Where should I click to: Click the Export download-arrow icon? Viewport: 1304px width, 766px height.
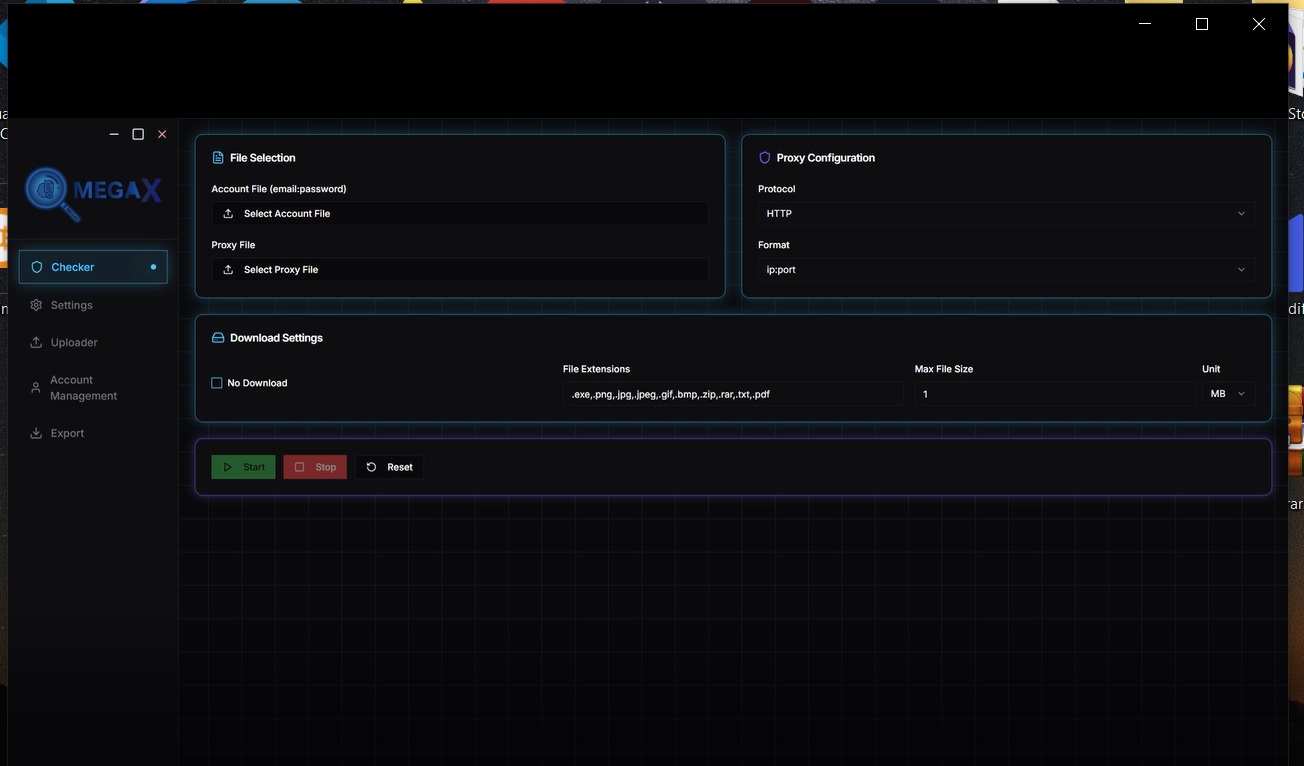click(37, 433)
